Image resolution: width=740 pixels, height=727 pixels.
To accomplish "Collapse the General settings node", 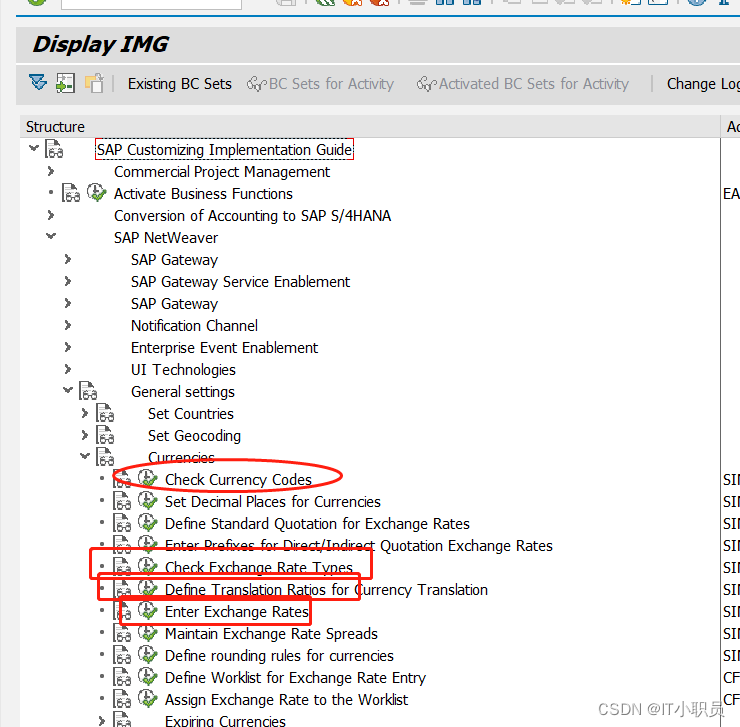I will pos(68,390).
